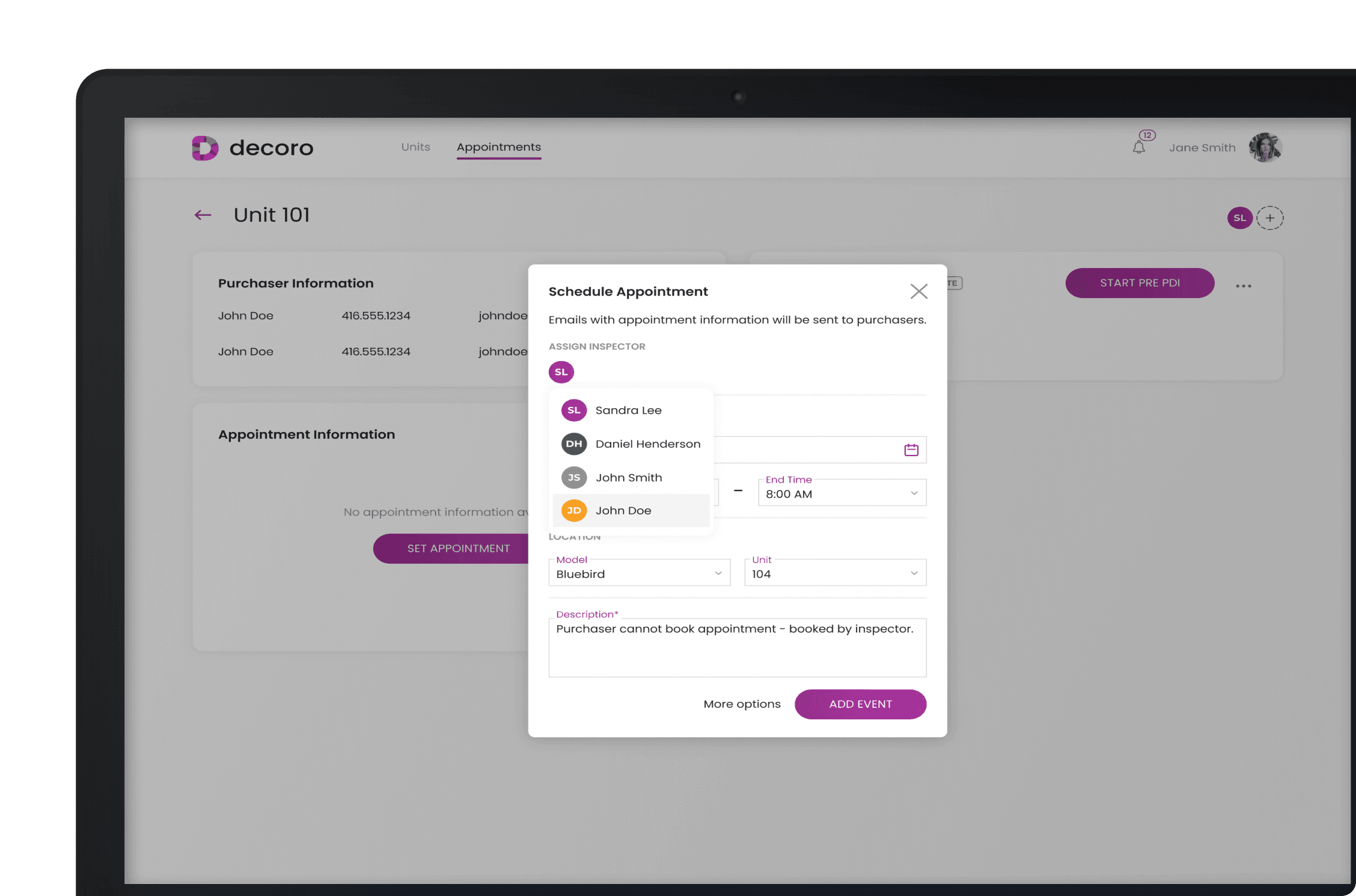Click the ADD EVENT button
Viewport: 1356px width, 896px height.
coord(860,704)
